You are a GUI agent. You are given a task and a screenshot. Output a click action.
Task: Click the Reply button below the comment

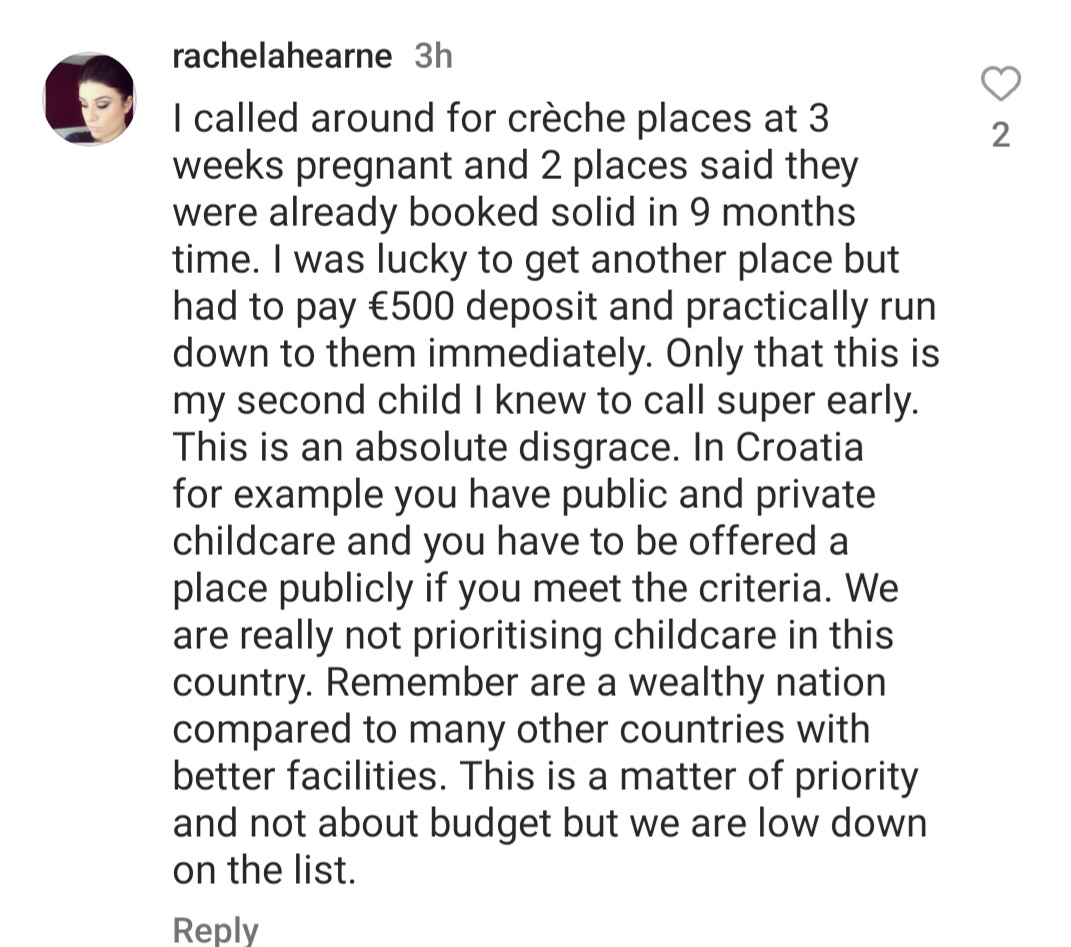tap(215, 930)
